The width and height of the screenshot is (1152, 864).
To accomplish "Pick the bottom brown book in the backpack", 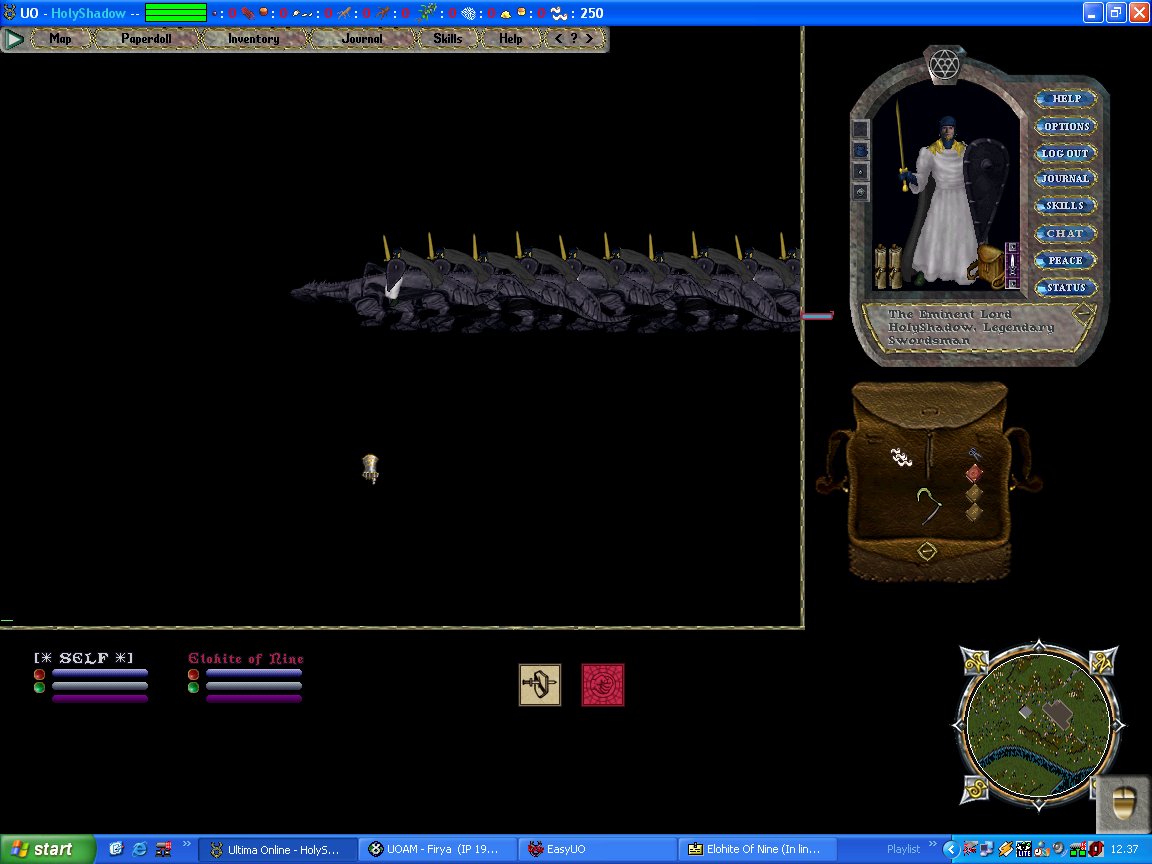I will coord(973,511).
